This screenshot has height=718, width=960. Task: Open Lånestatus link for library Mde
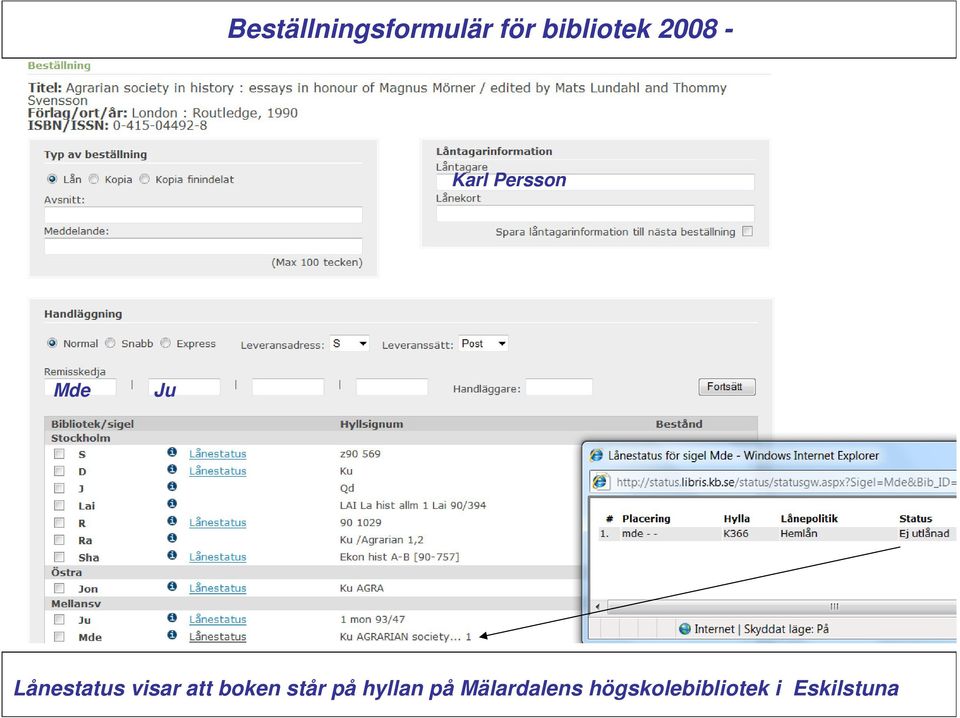pos(217,637)
